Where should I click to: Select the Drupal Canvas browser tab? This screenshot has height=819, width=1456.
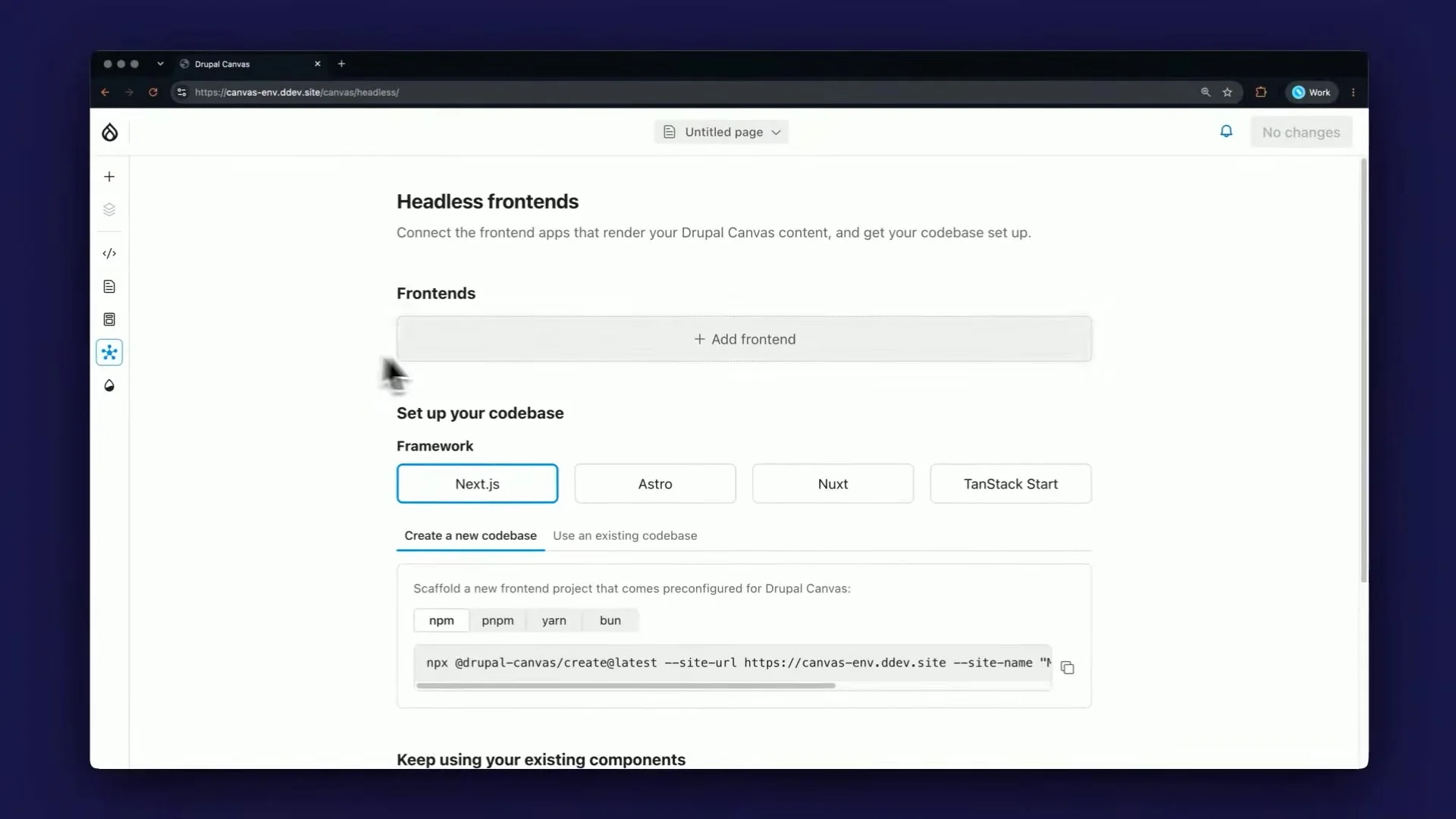tap(252, 64)
